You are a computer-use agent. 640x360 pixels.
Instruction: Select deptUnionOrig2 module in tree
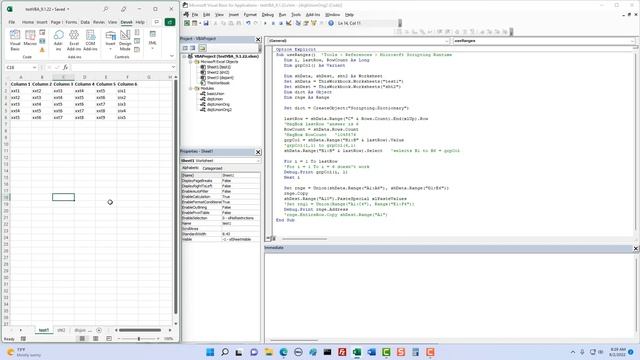coord(219,109)
